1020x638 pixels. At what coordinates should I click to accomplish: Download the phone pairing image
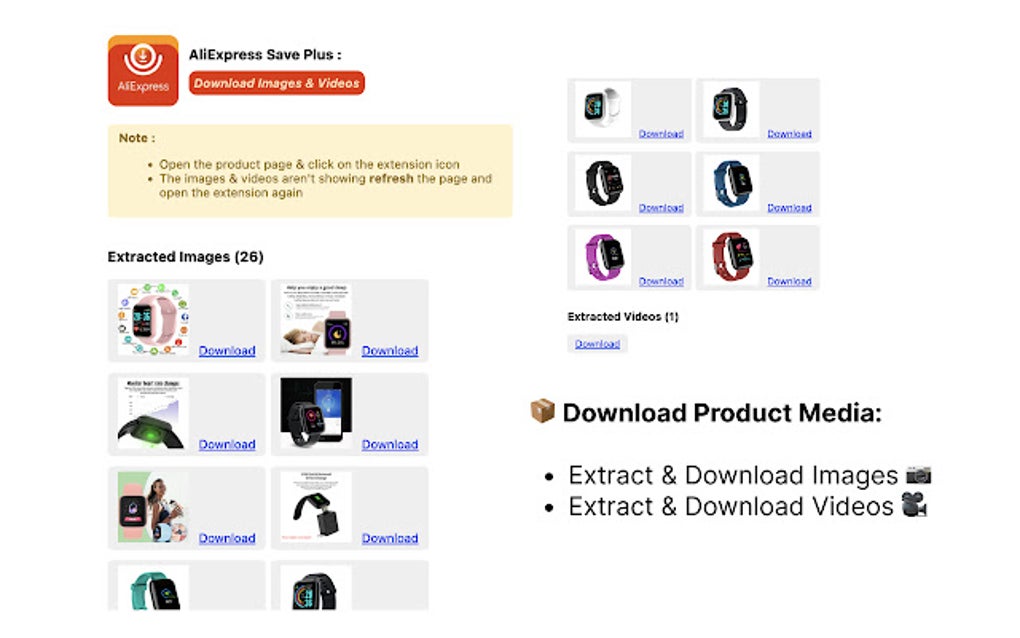coord(389,444)
